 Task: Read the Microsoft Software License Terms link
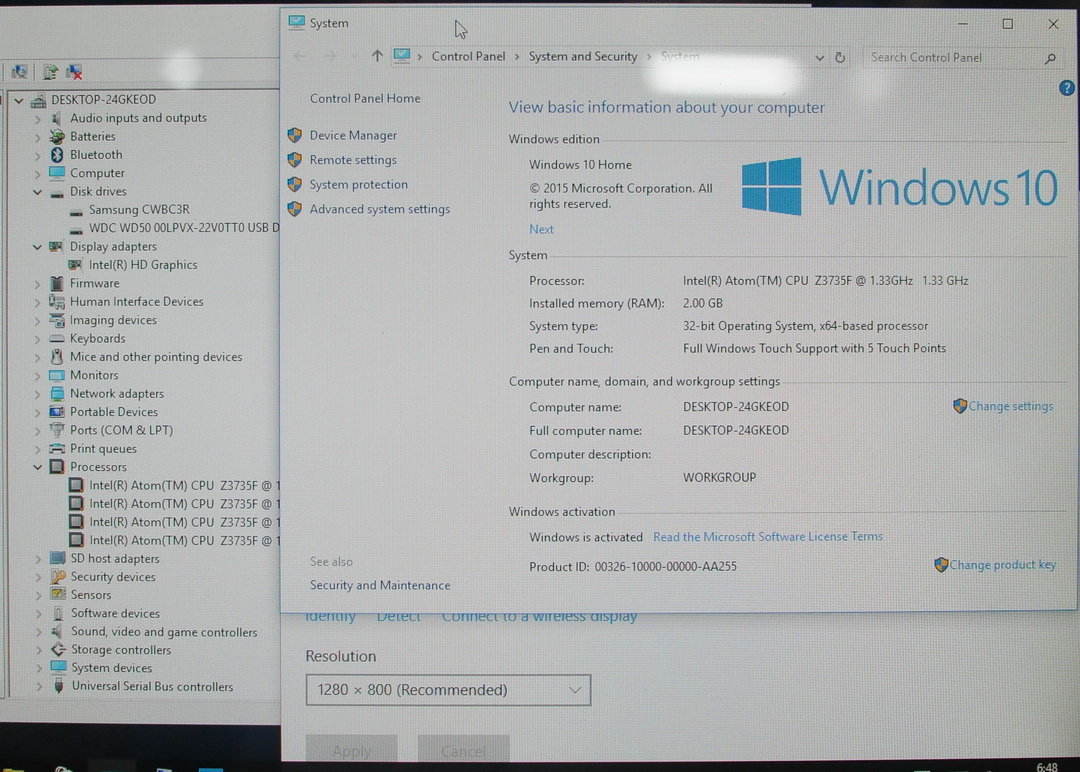click(768, 536)
